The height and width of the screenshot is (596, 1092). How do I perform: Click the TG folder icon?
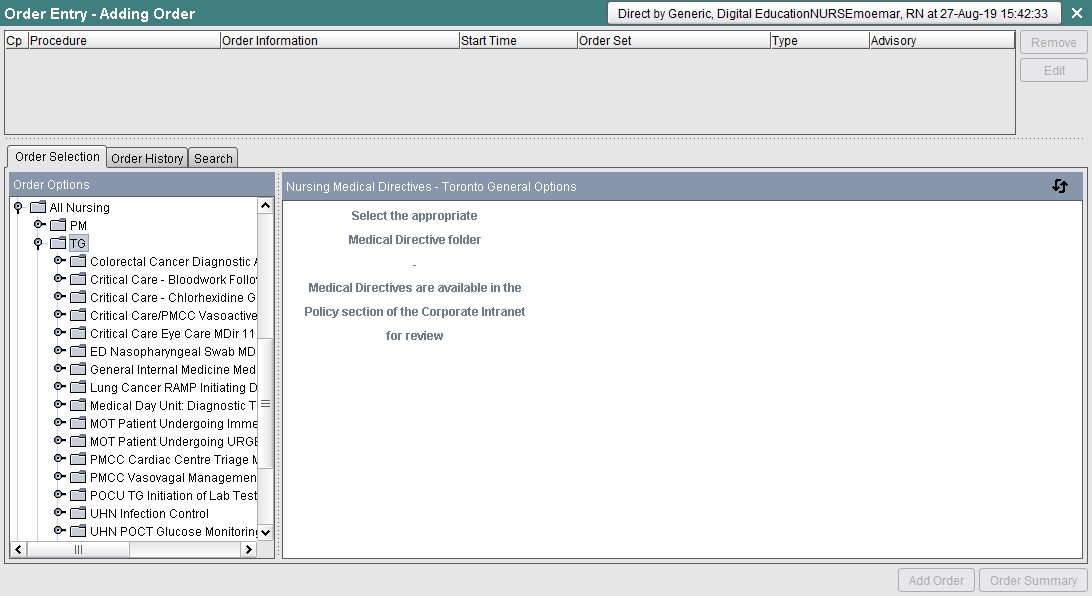[58, 243]
